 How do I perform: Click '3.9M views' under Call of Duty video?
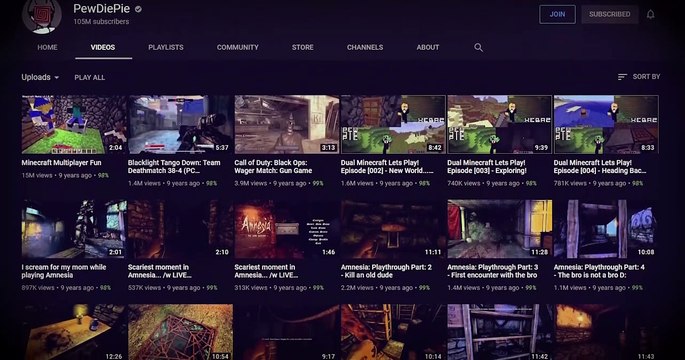click(x=251, y=183)
